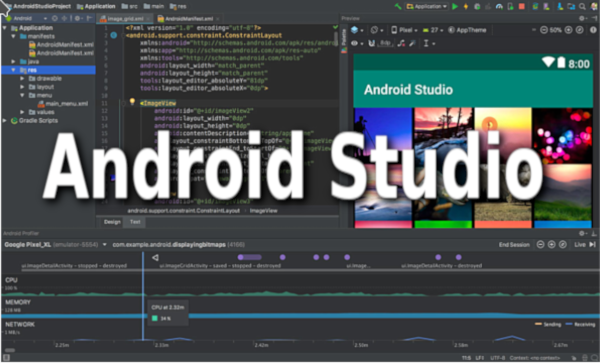Collapse the manifests folder
Viewport: 600px width, 363px height.
click(13, 36)
